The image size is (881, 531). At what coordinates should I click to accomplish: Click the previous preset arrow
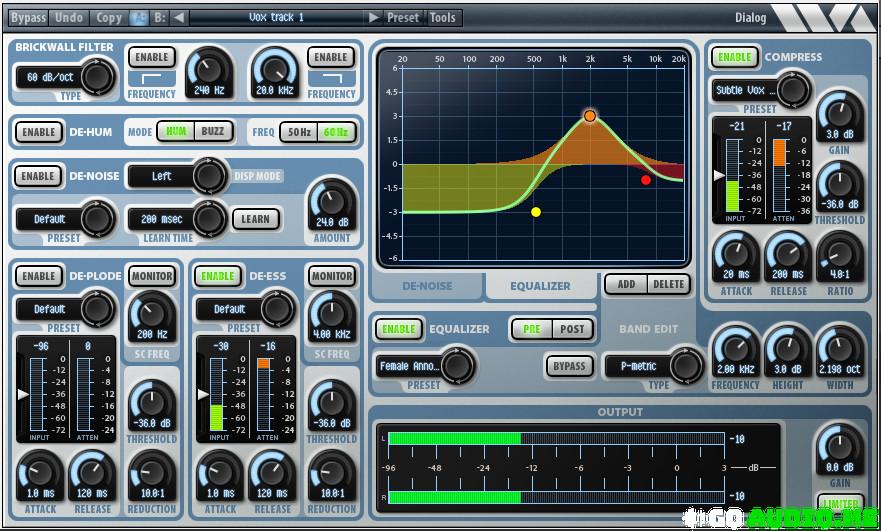(x=179, y=17)
